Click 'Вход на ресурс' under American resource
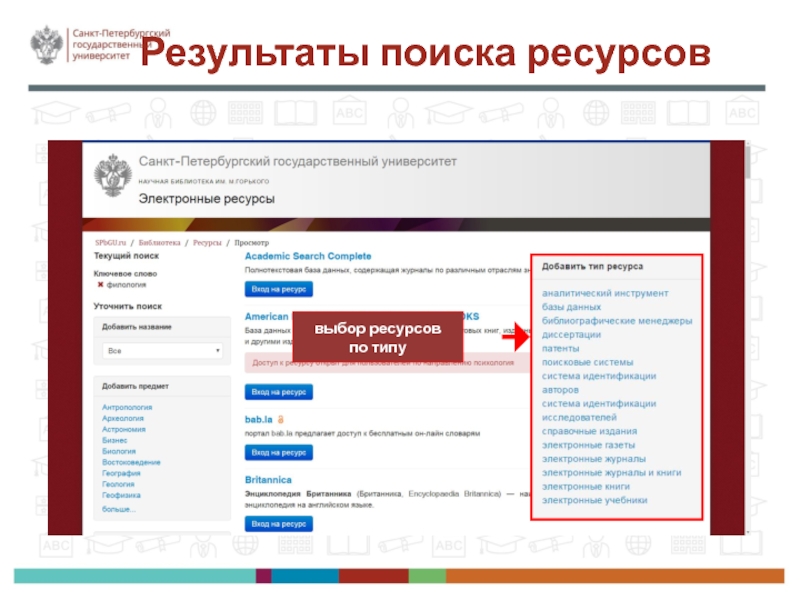Screen dimensions: 800x600 (279, 392)
